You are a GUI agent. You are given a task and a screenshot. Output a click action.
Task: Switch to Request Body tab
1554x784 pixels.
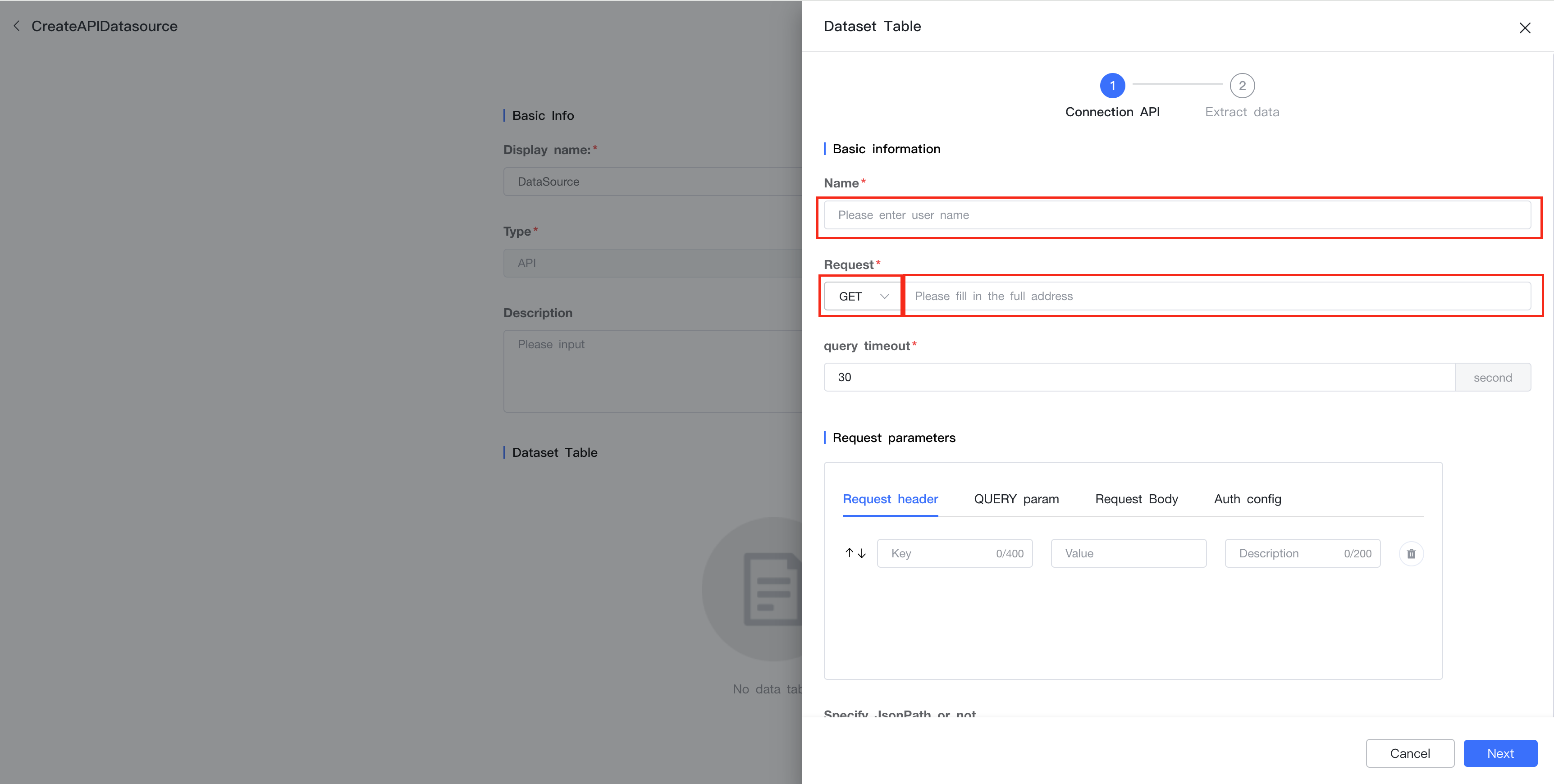[1136, 499]
